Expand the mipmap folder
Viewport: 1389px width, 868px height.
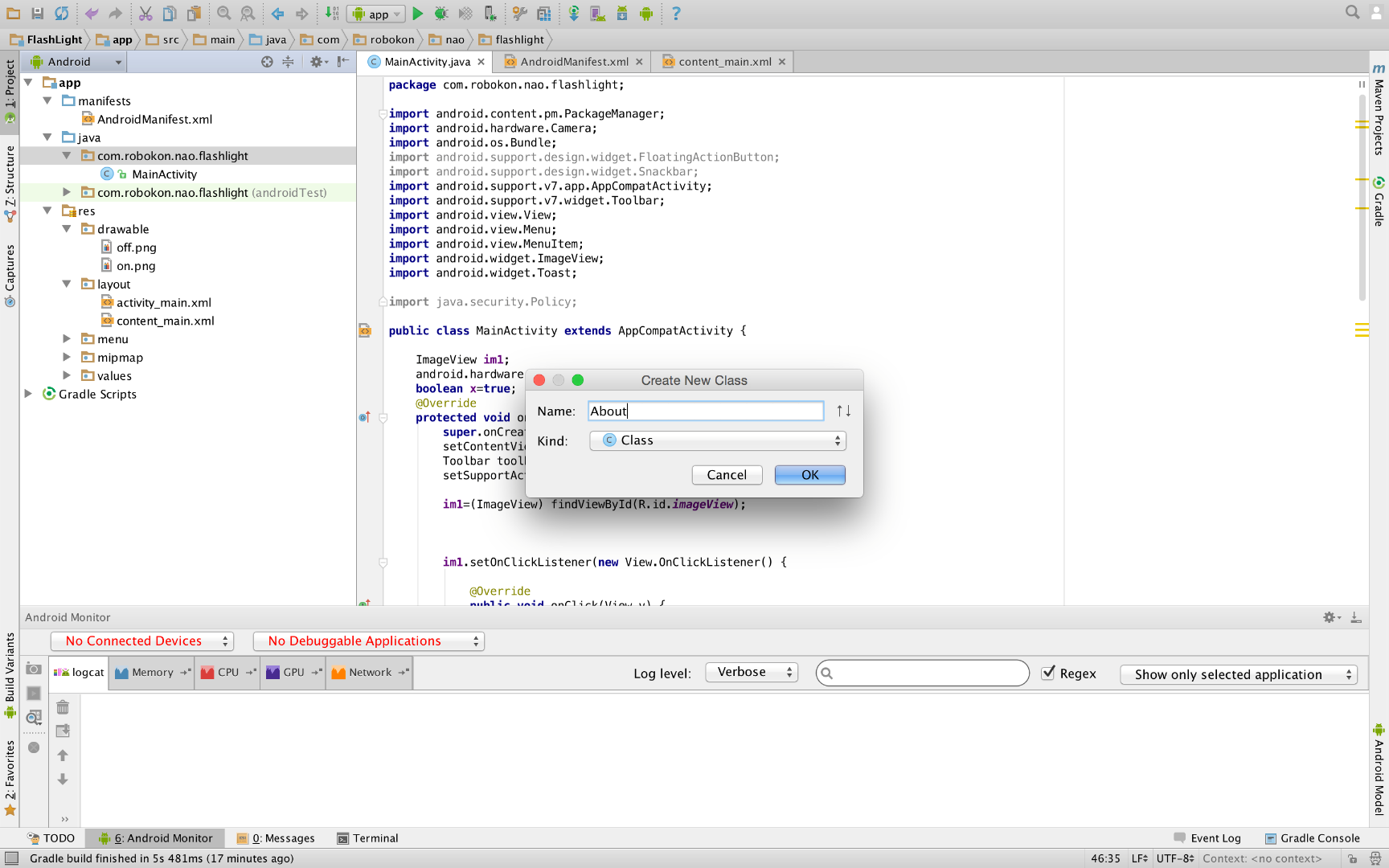coord(67,358)
